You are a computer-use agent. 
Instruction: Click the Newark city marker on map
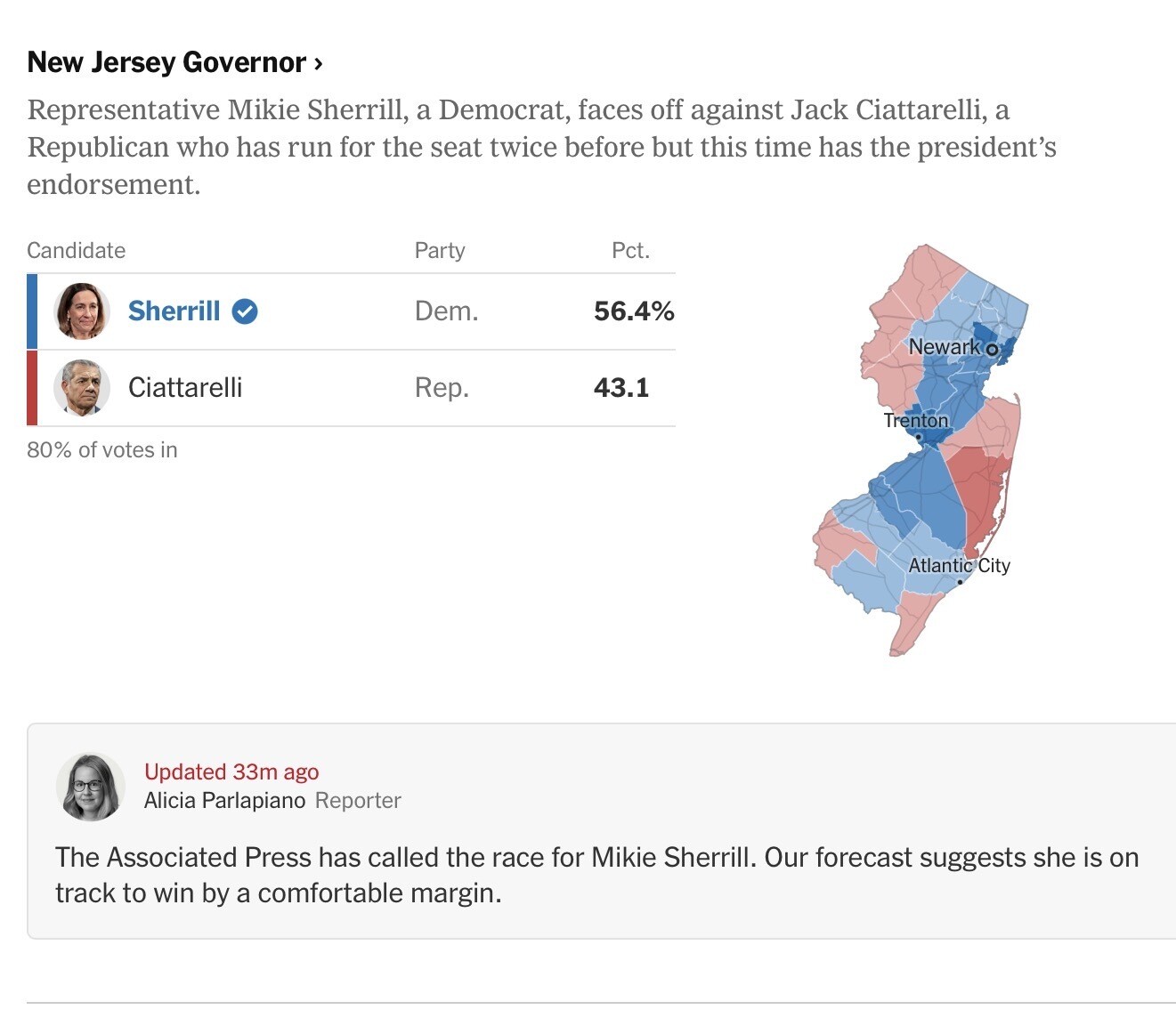pyautogui.click(x=992, y=349)
